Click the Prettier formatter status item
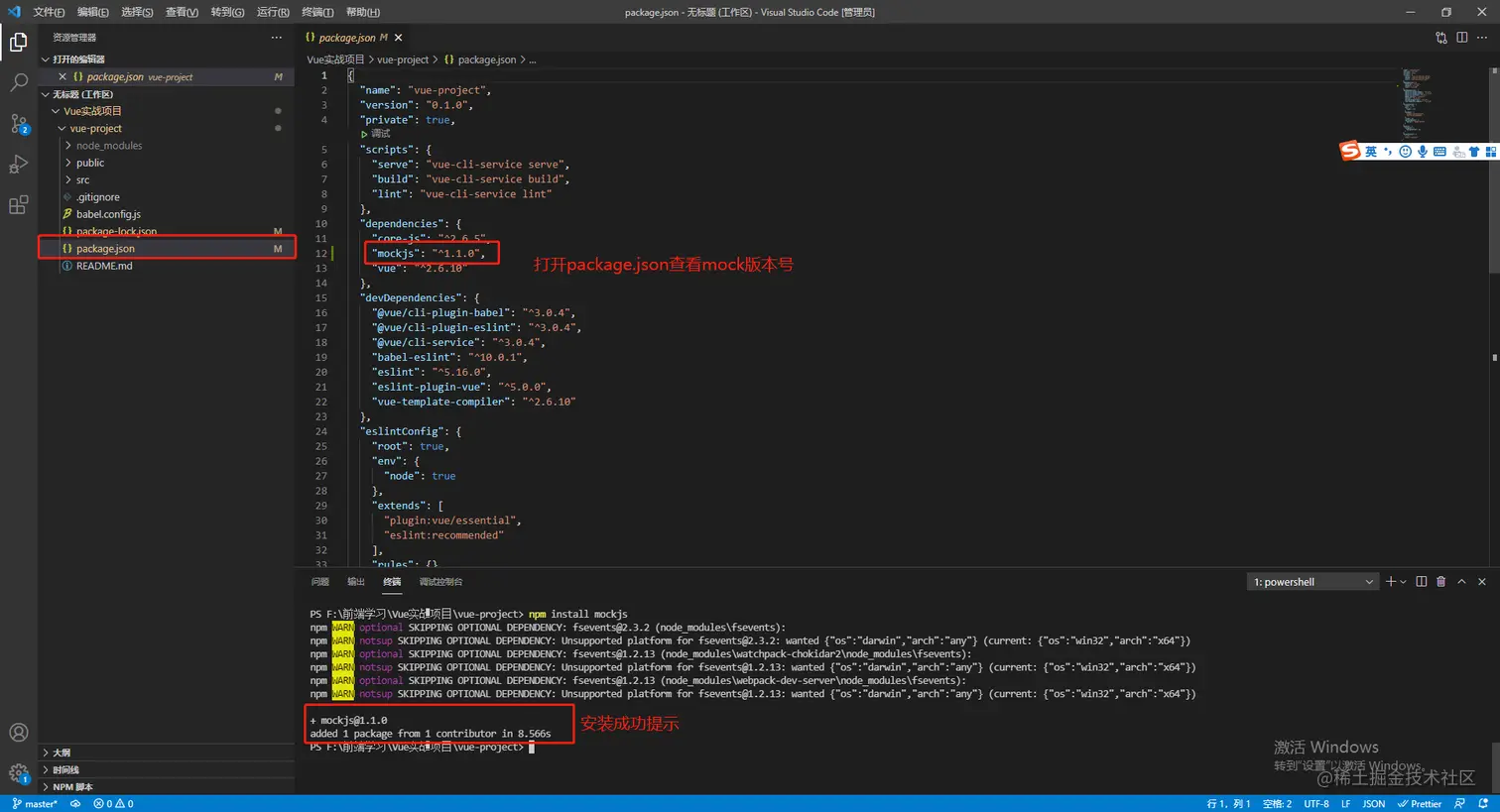1500x812 pixels. (1420, 804)
